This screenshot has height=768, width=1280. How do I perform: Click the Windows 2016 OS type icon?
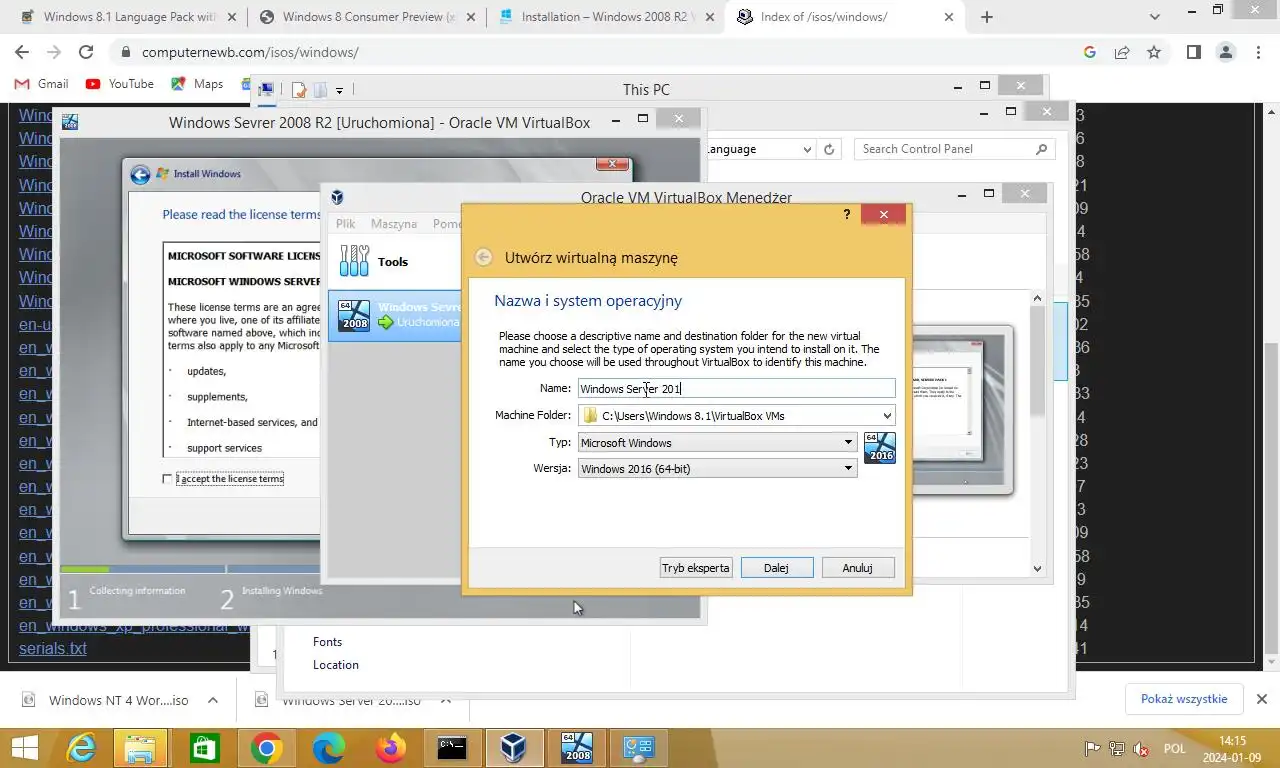[x=880, y=447]
